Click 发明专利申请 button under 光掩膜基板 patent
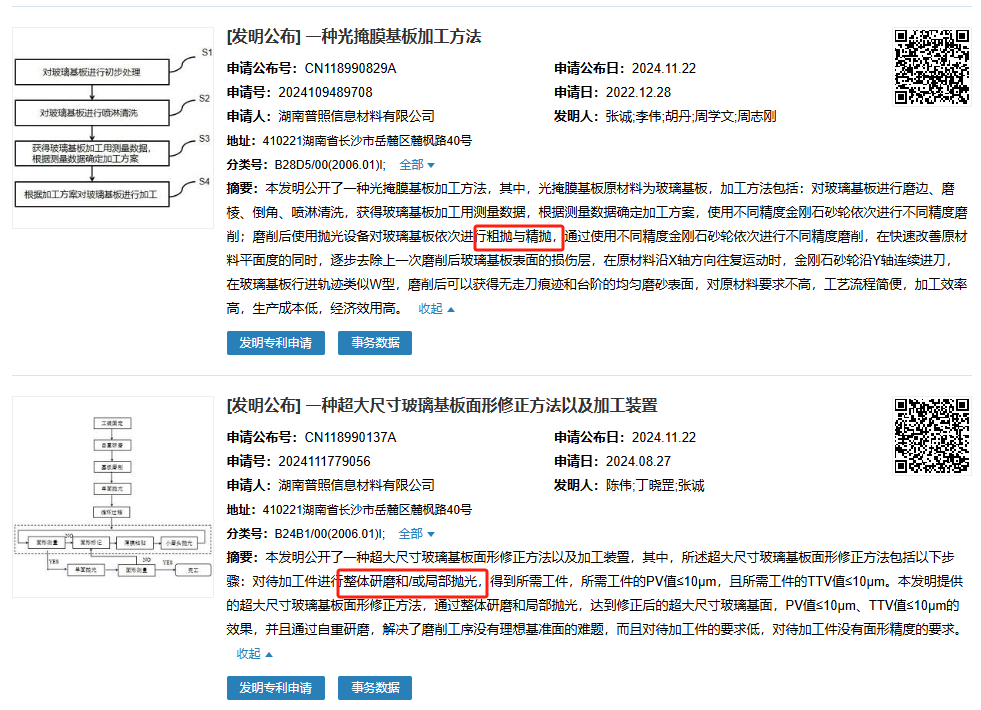 click(275, 343)
